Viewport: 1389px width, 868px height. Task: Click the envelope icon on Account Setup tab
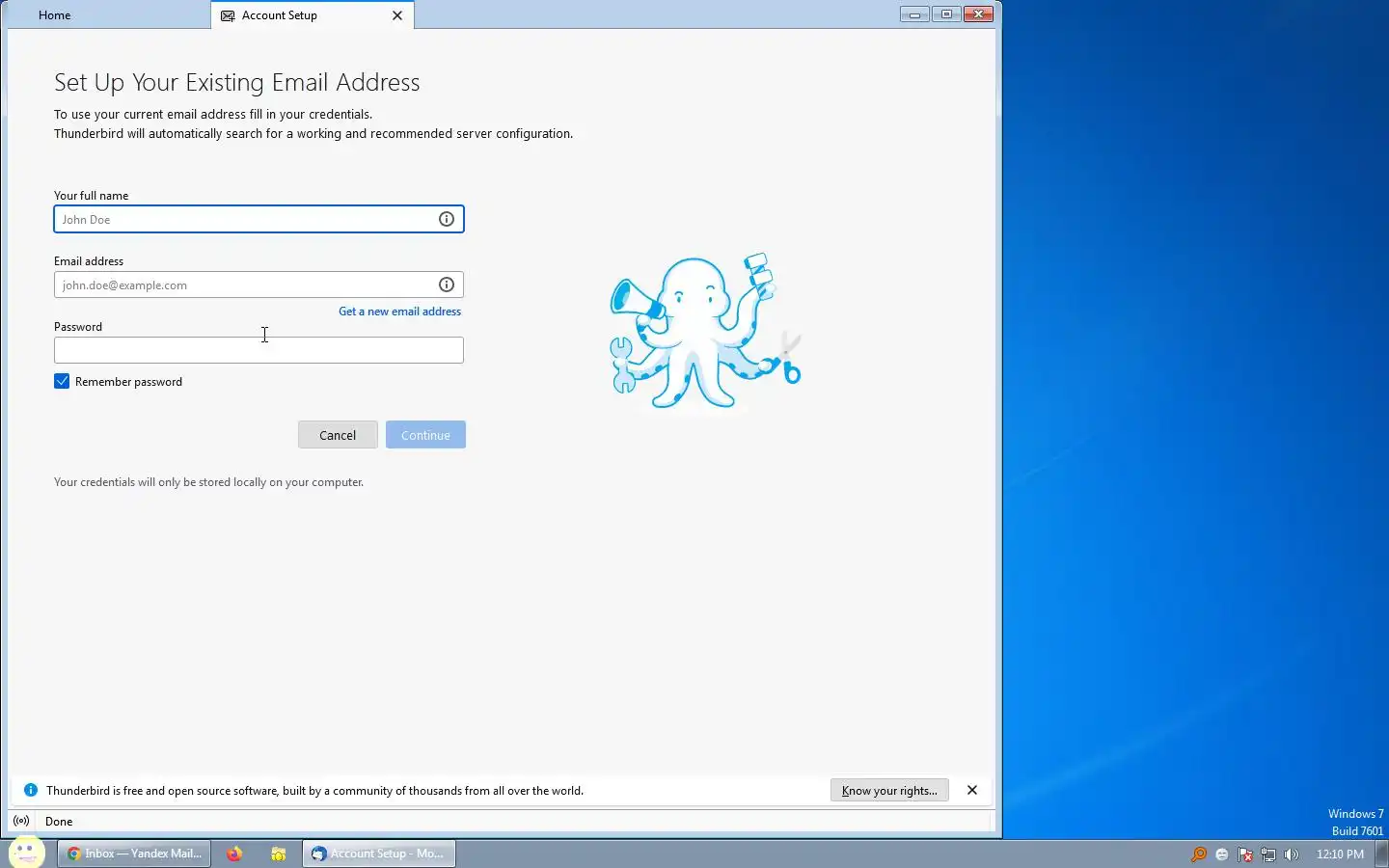[x=228, y=15]
